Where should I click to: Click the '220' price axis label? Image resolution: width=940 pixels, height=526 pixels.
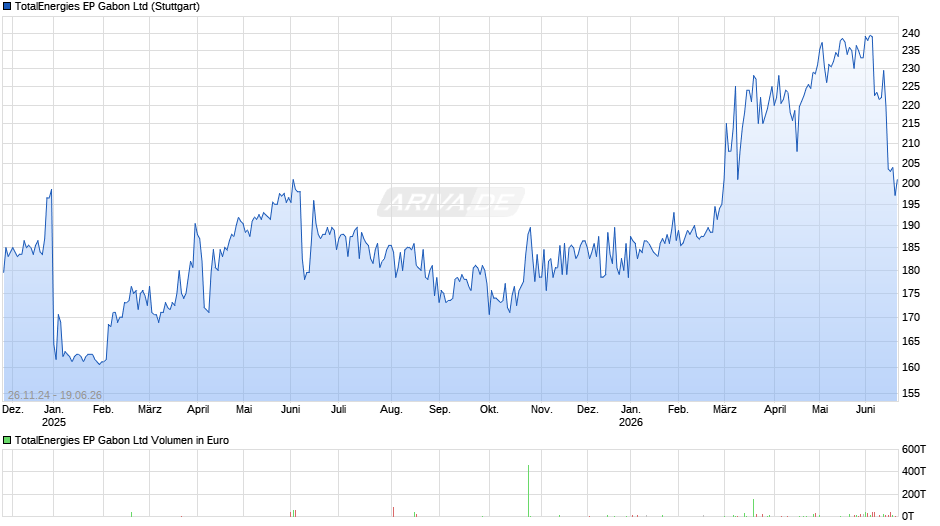coord(911,106)
